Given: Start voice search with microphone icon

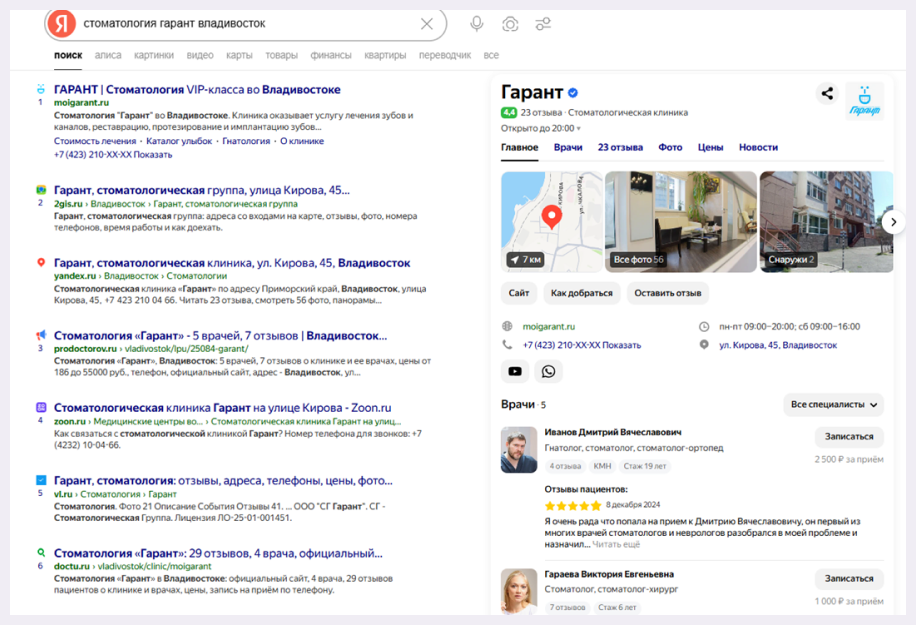Looking at the screenshot, I should 477,24.
